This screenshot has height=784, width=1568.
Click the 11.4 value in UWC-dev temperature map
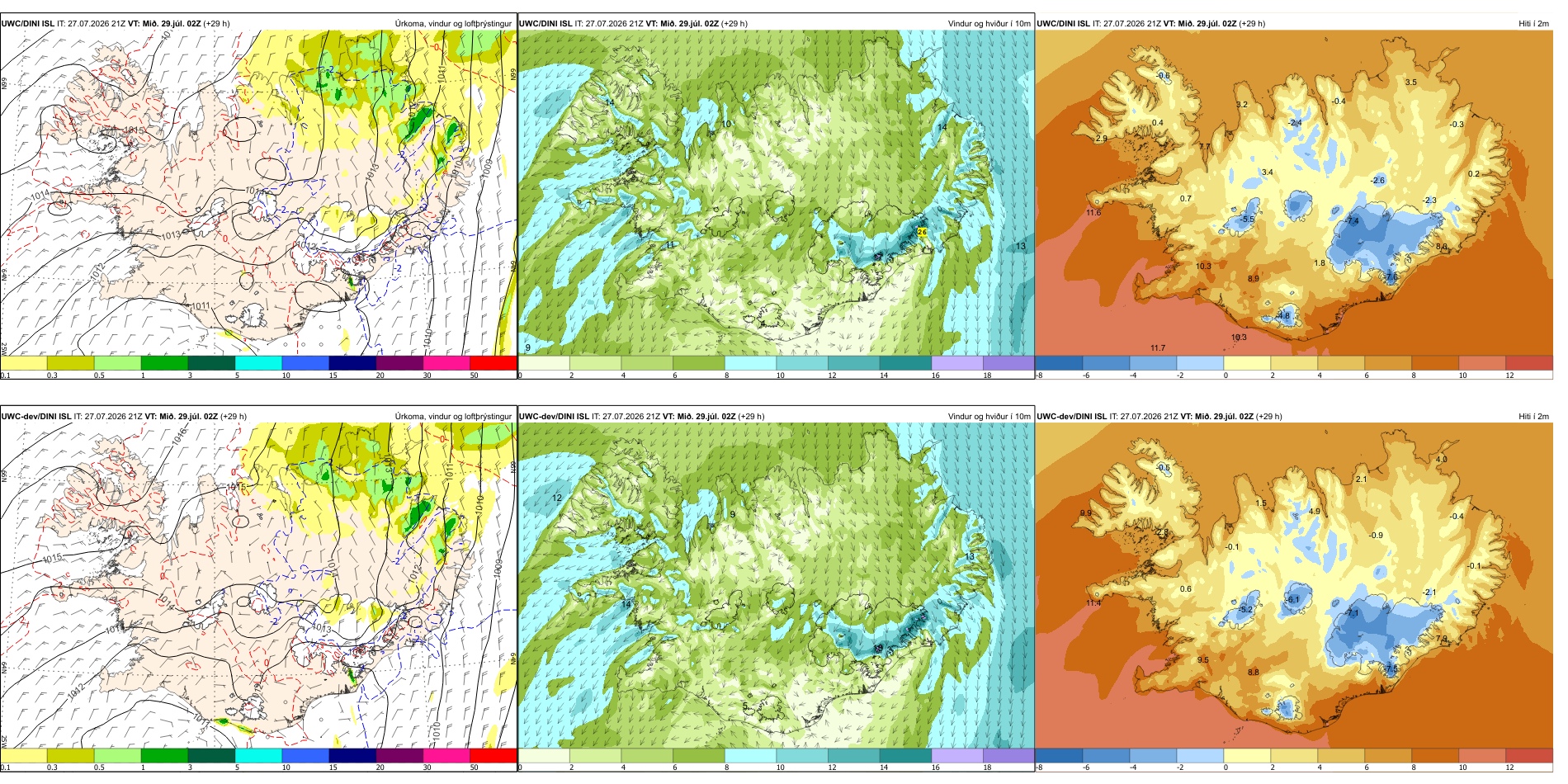click(1093, 603)
